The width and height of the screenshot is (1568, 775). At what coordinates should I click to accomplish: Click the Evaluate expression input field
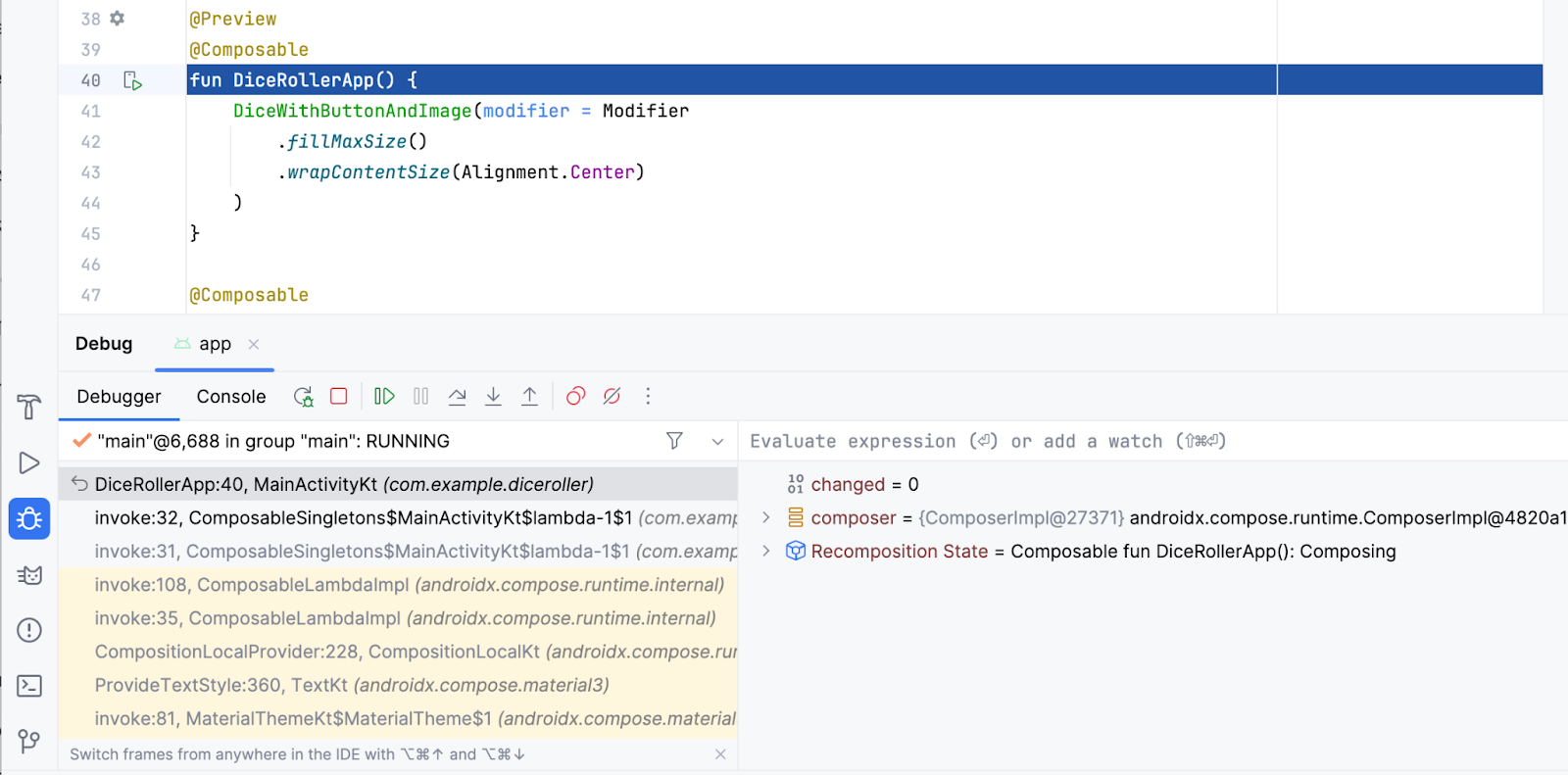point(1078,442)
